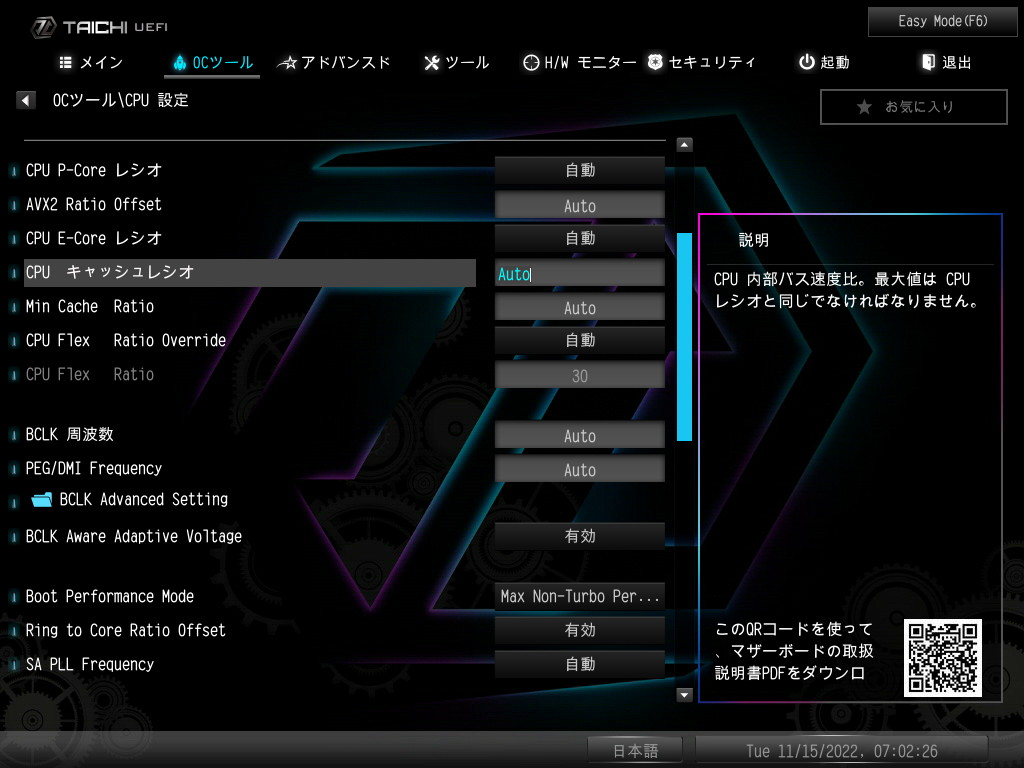This screenshot has height=768, width=1024.
Task: Select the Min Cache Ratio label
Action: [89, 306]
